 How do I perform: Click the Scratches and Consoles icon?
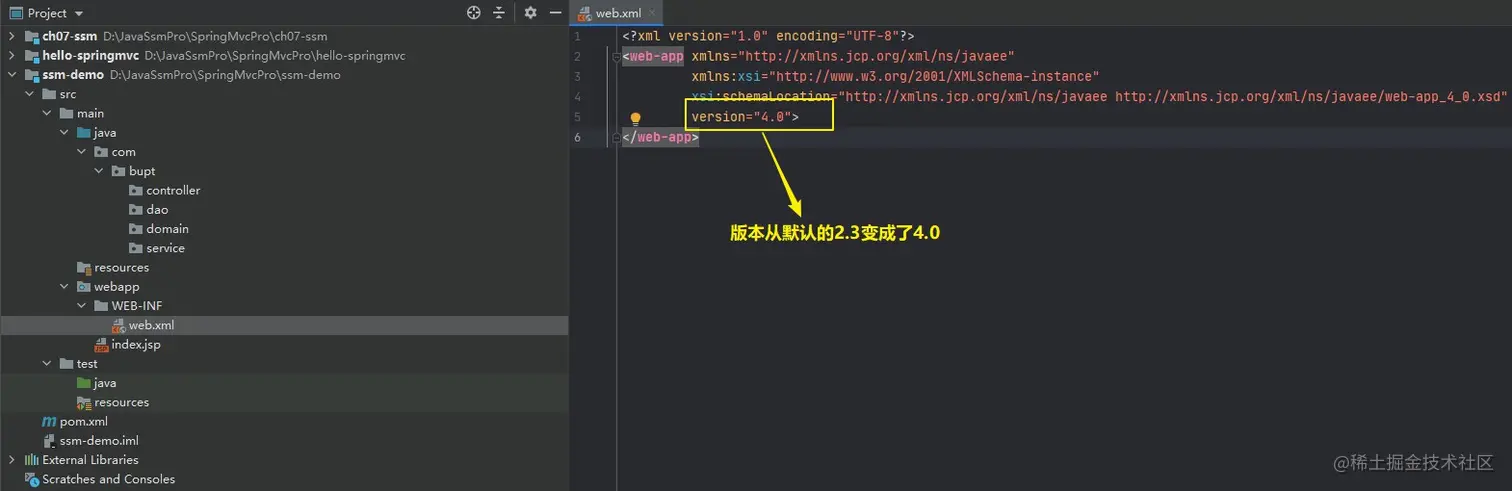(x=32, y=479)
